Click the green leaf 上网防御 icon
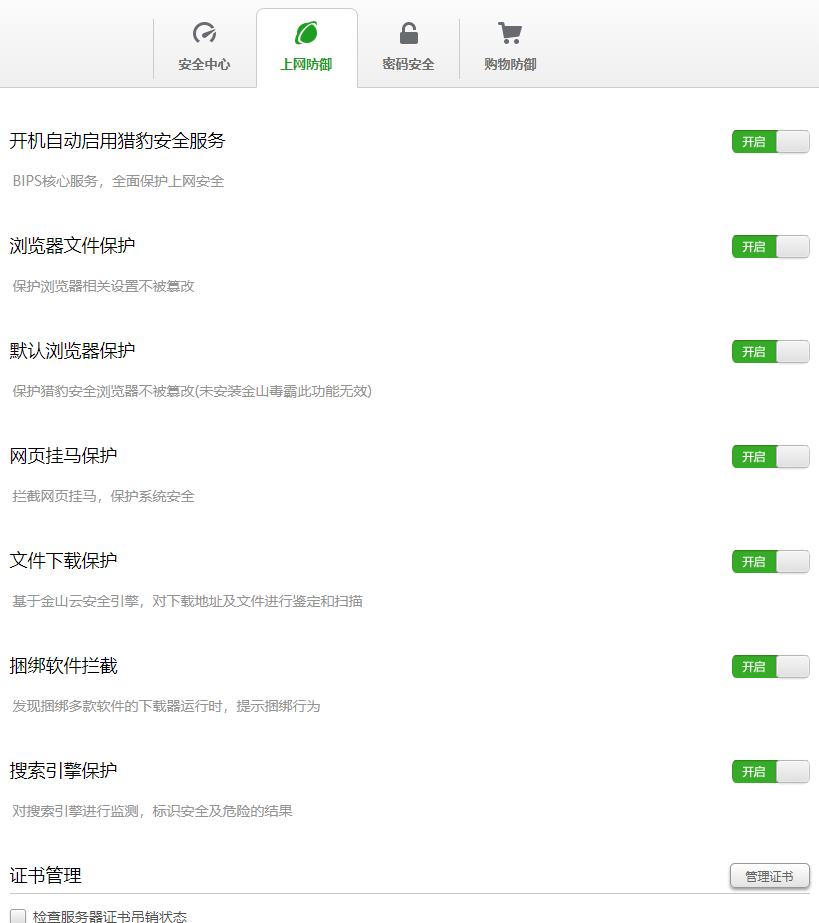The height and width of the screenshot is (923, 819). click(x=306, y=32)
